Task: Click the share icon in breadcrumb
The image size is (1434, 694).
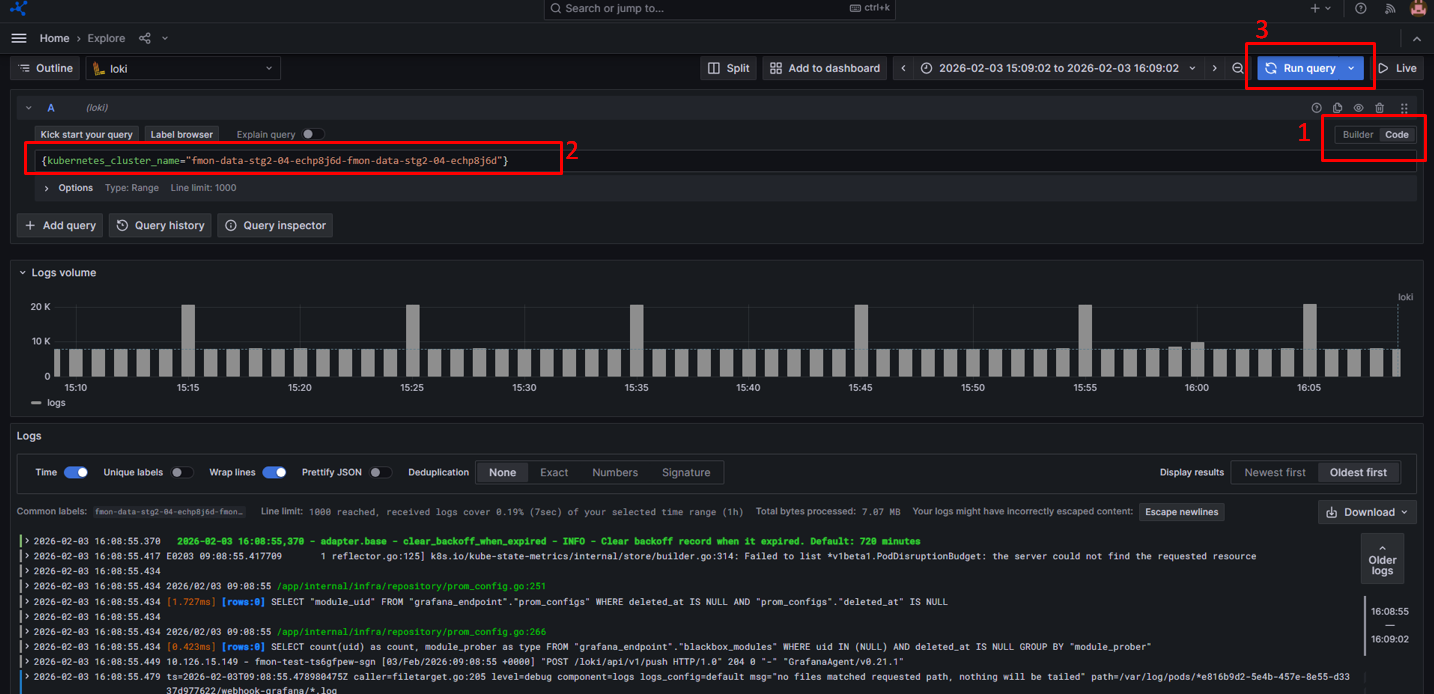Action: [145, 38]
